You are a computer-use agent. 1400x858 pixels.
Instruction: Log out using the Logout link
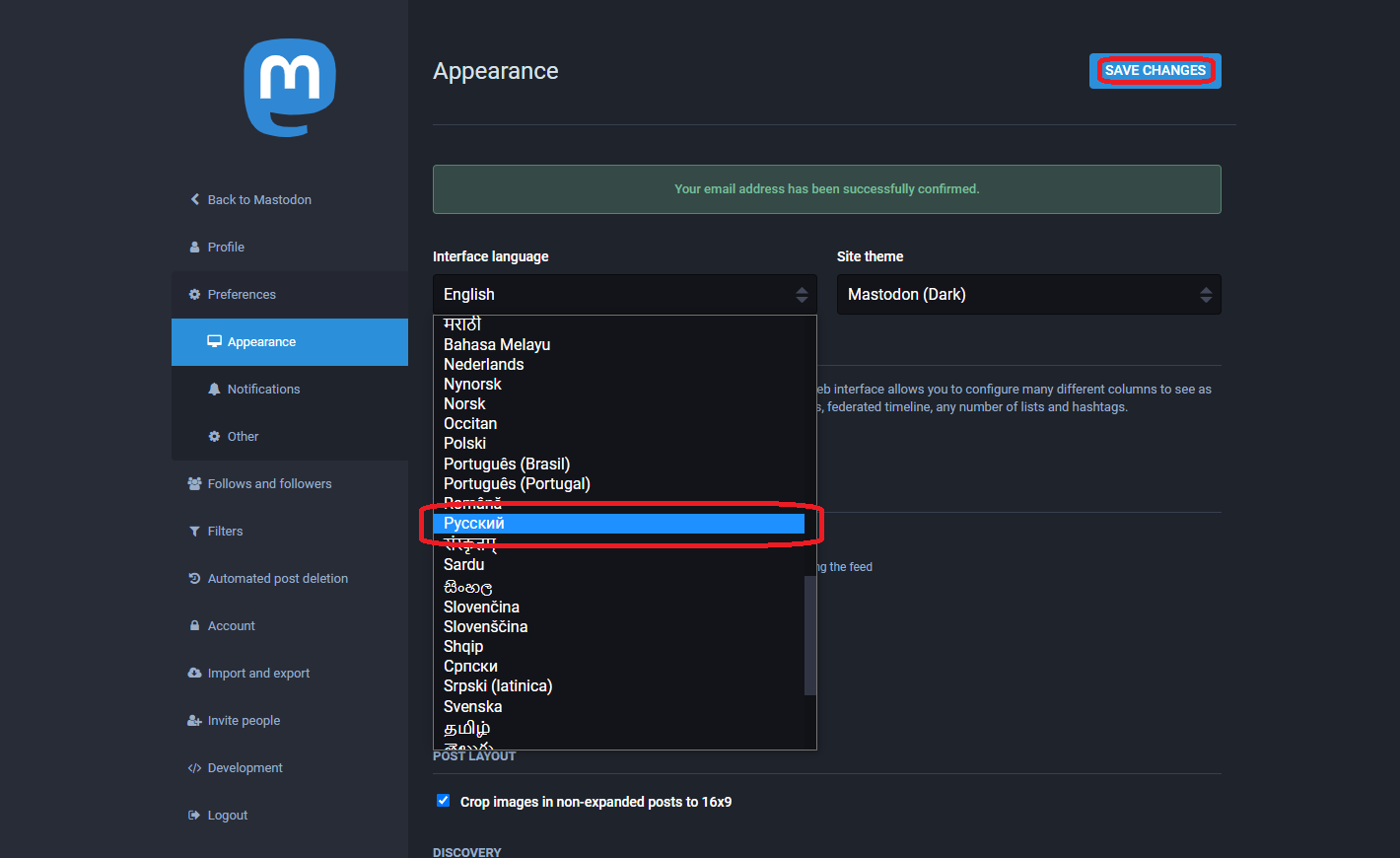[227, 816]
